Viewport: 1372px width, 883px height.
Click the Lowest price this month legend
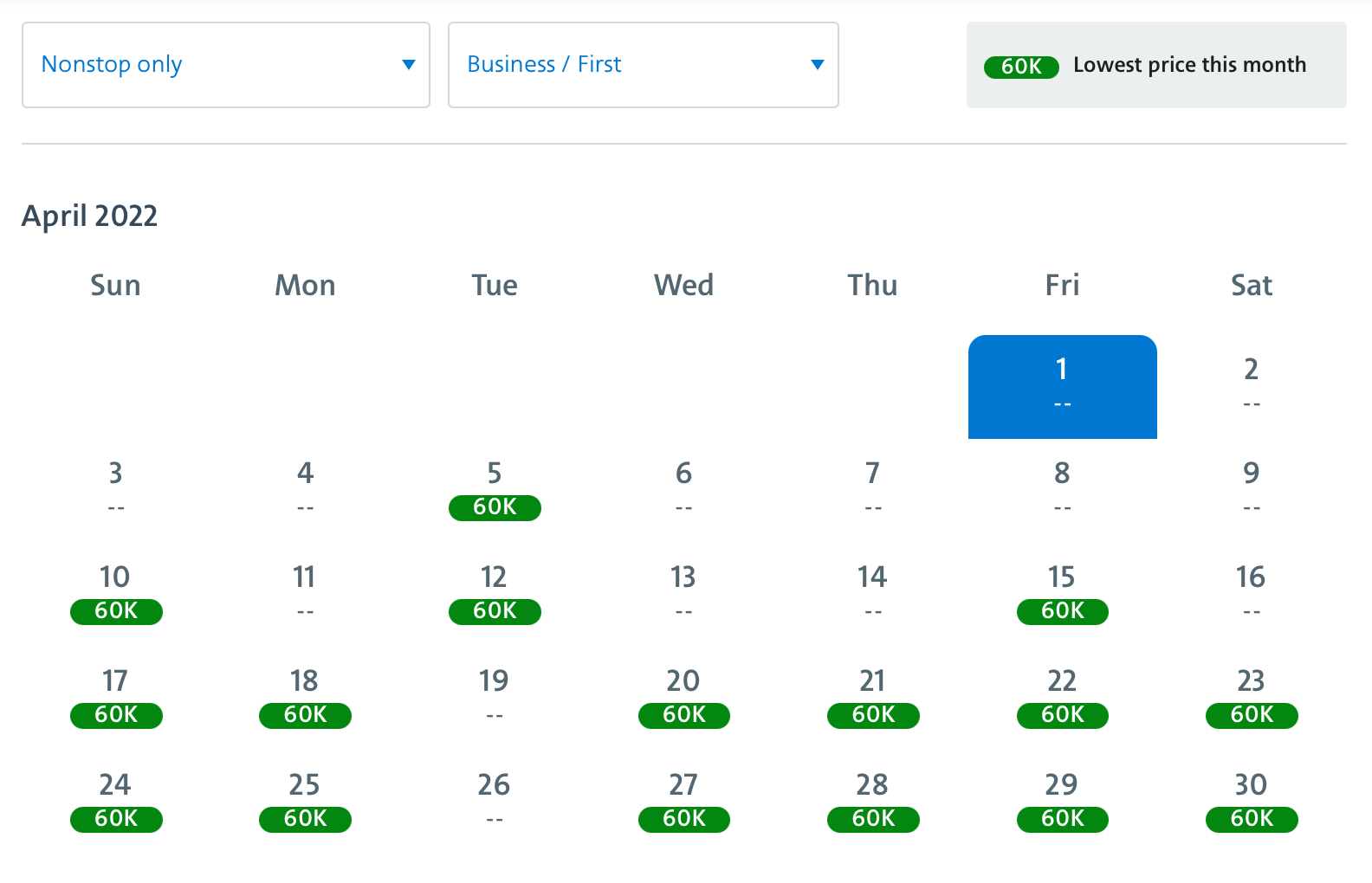coord(1156,65)
